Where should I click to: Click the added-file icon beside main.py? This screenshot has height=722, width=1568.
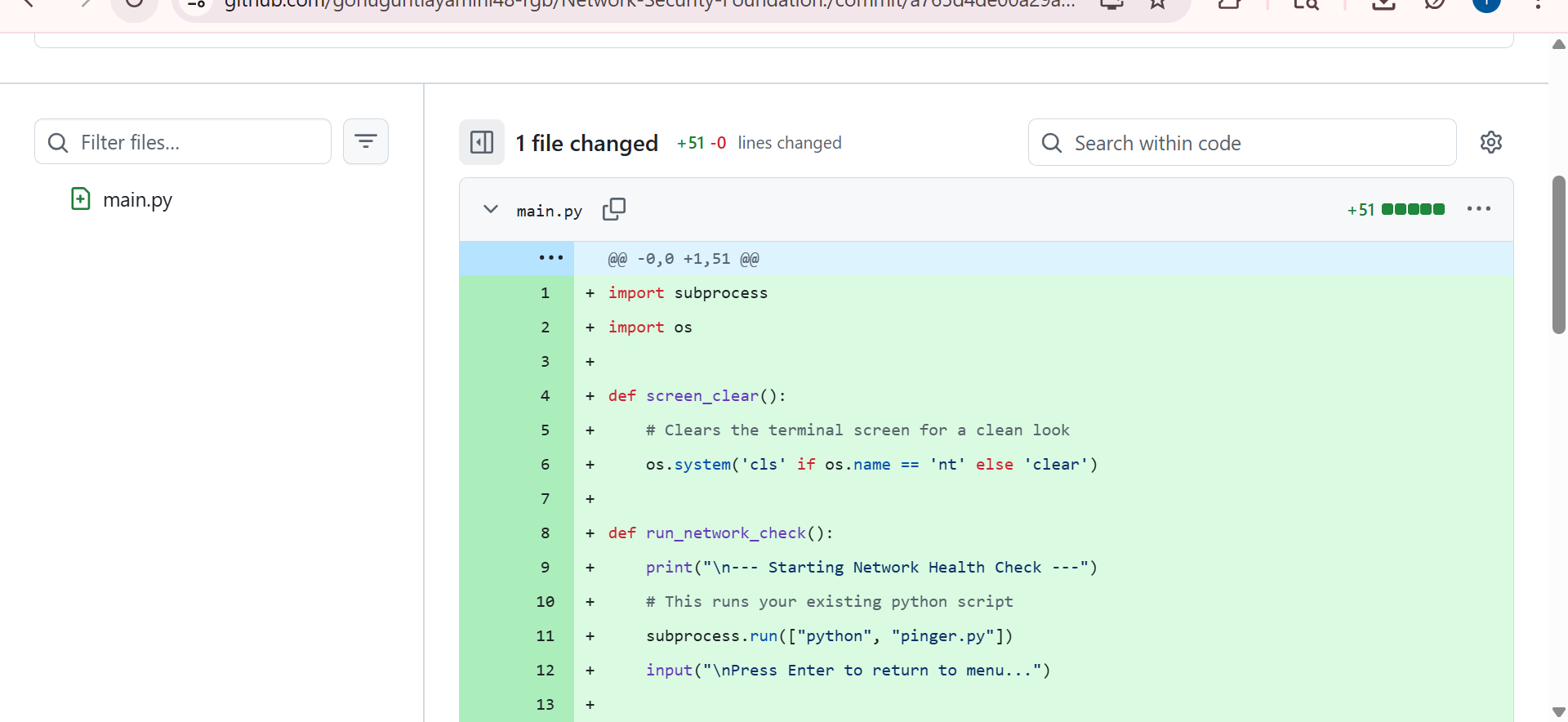[x=81, y=199]
